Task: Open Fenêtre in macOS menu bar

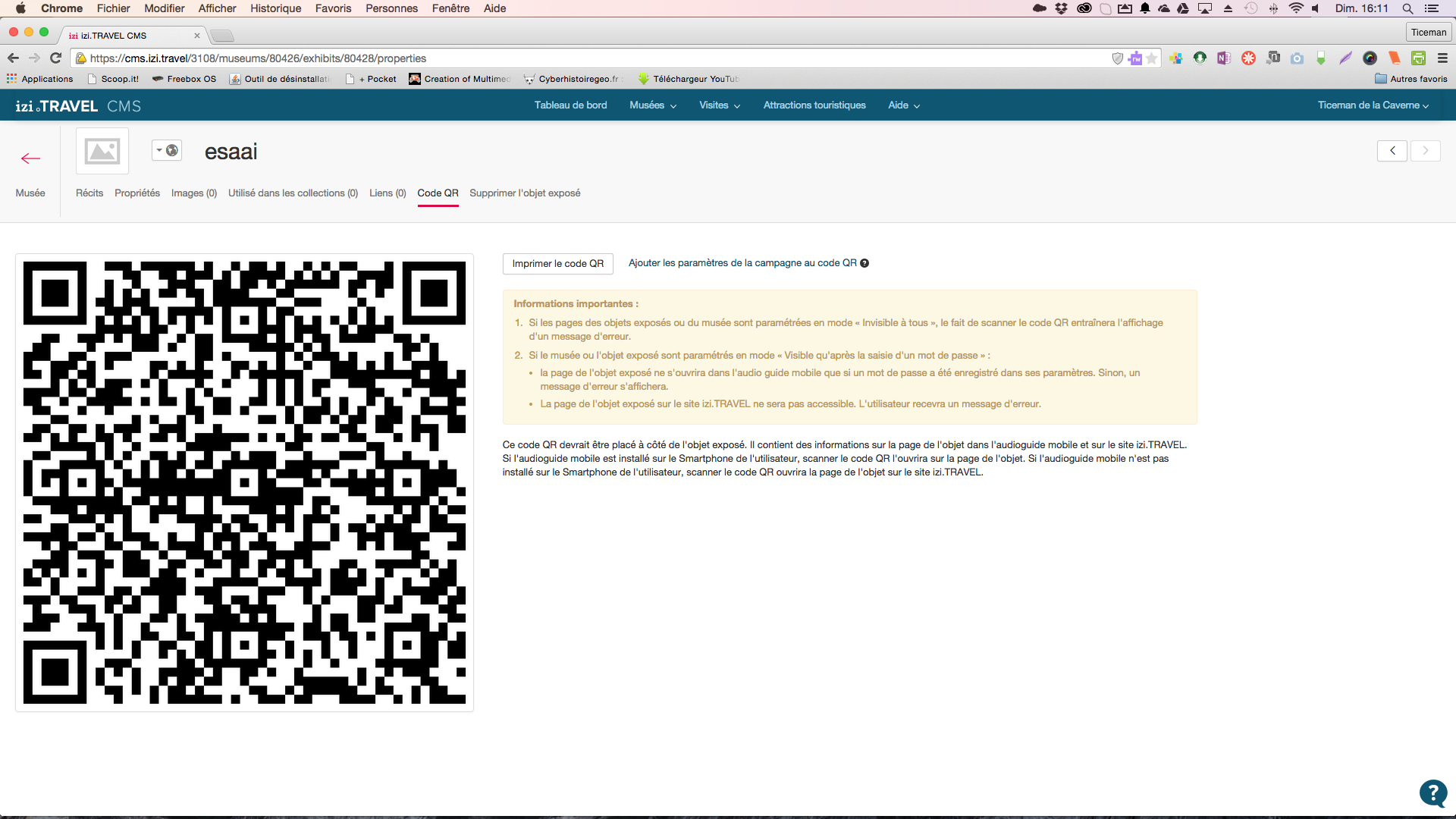Action: point(450,8)
